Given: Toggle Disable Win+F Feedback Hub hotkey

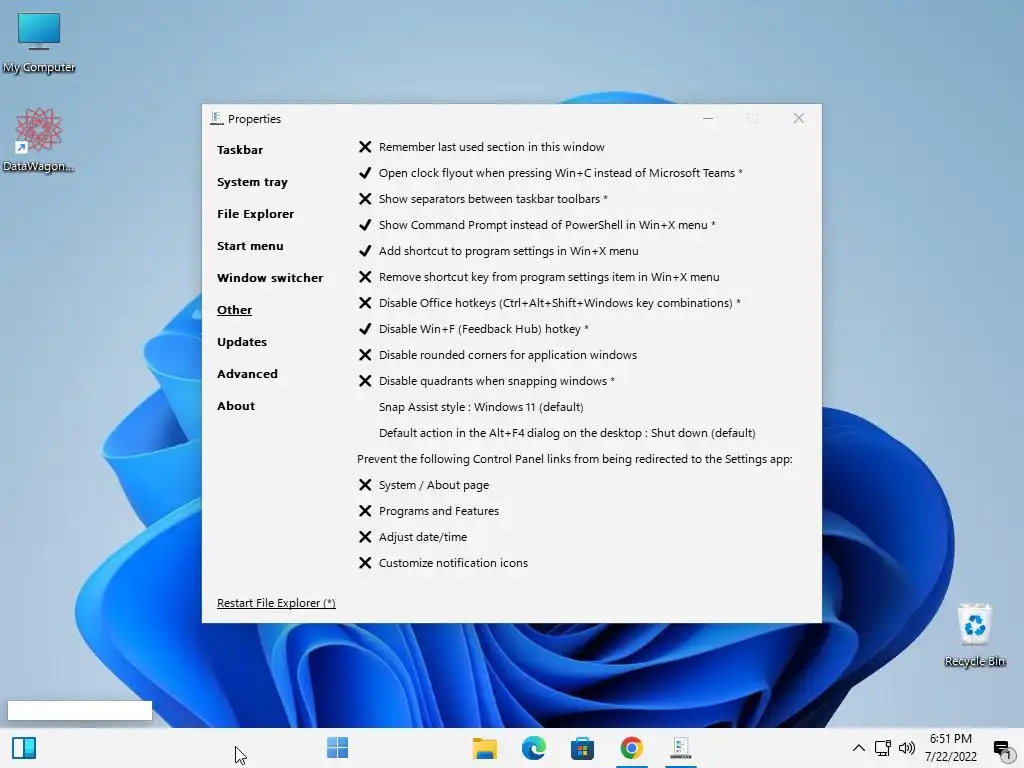Looking at the screenshot, I should 473,329.
